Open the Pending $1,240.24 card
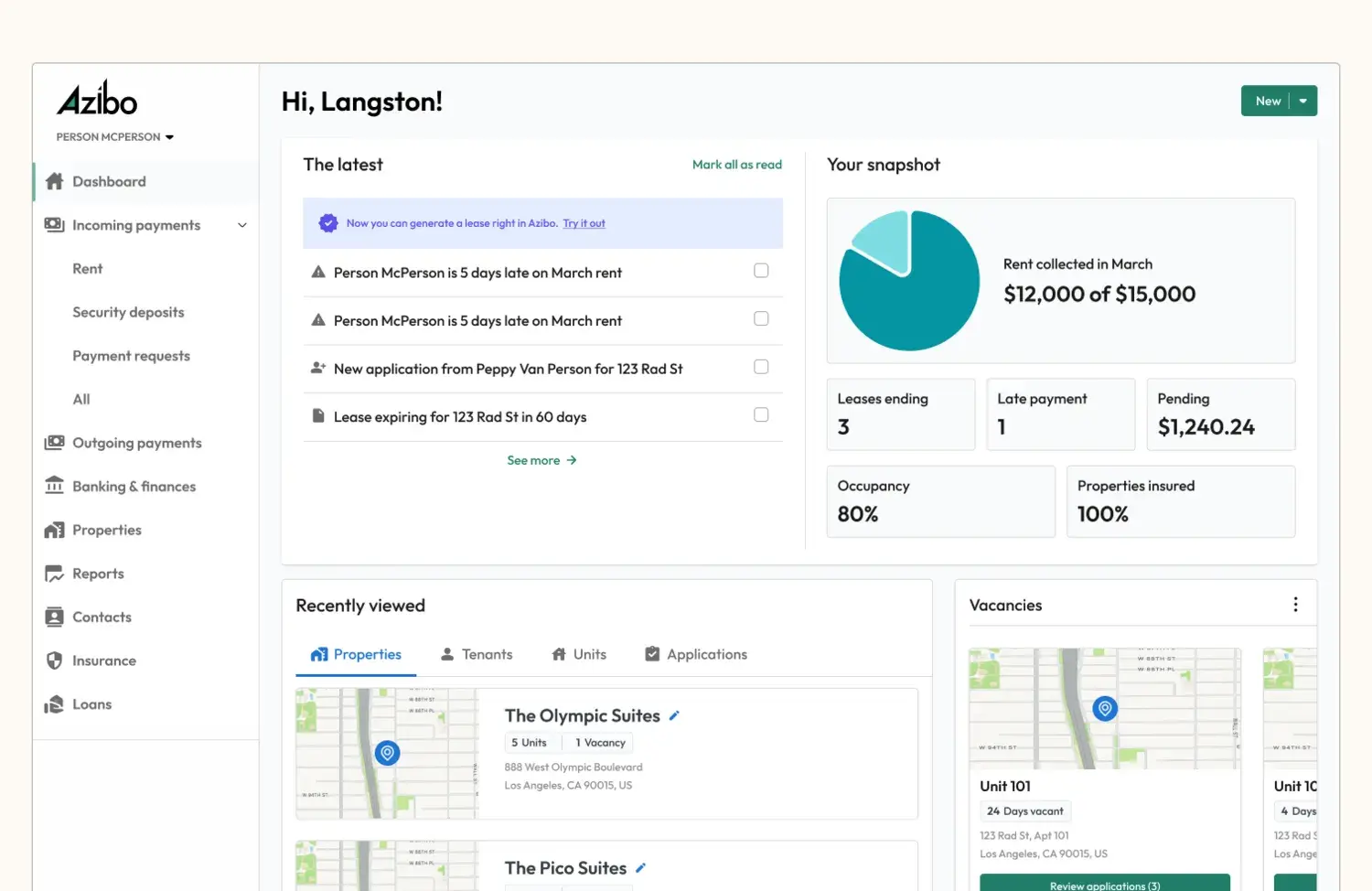This screenshot has height=891, width=1372. click(x=1221, y=414)
